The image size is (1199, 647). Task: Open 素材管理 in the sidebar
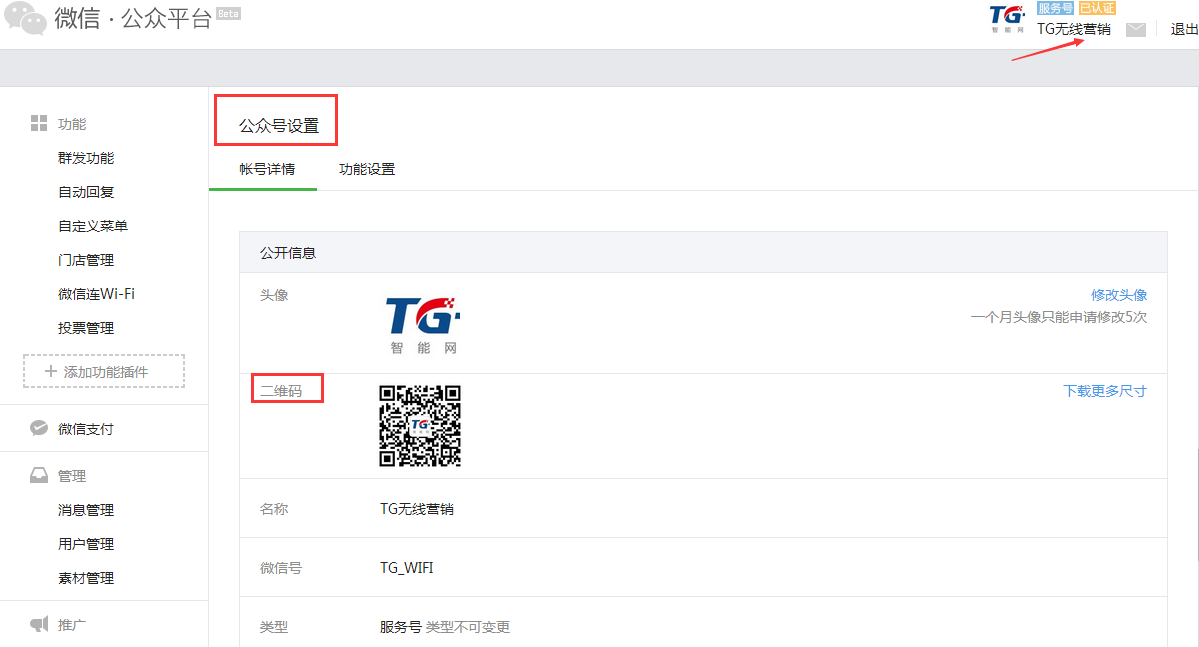pos(86,578)
